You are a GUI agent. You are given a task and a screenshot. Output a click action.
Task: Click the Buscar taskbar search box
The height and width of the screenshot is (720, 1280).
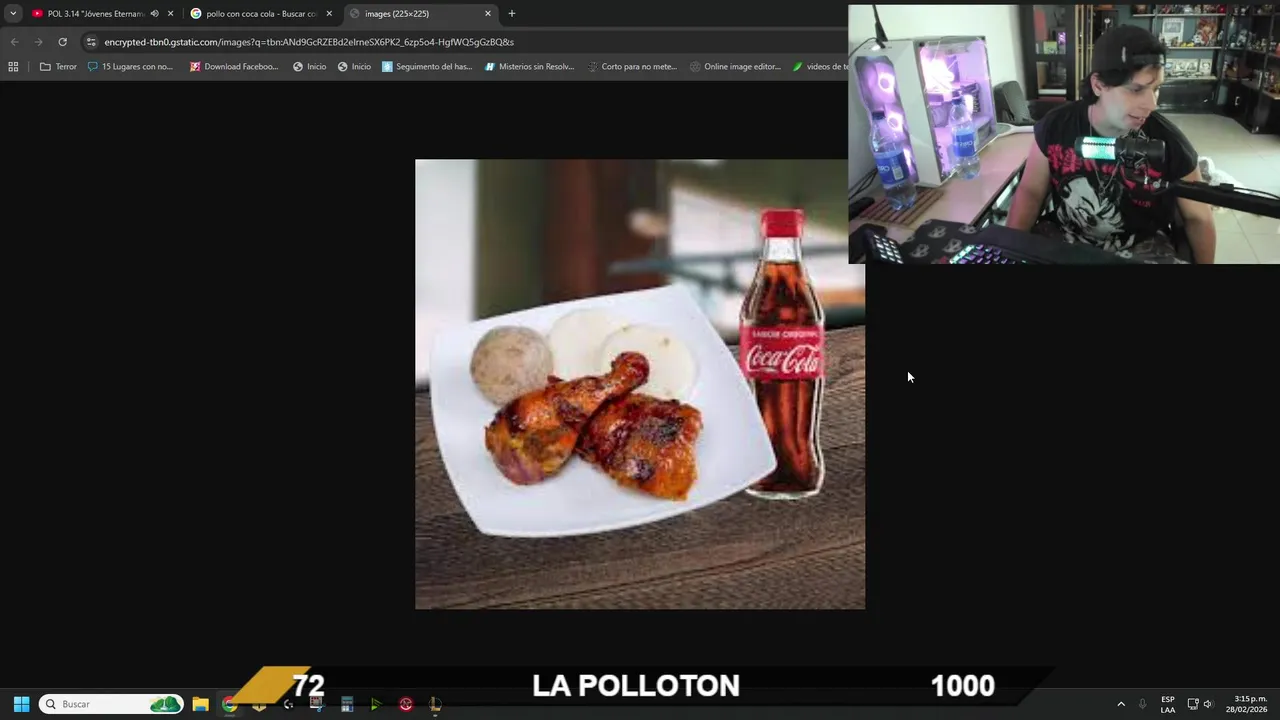point(112,704)
